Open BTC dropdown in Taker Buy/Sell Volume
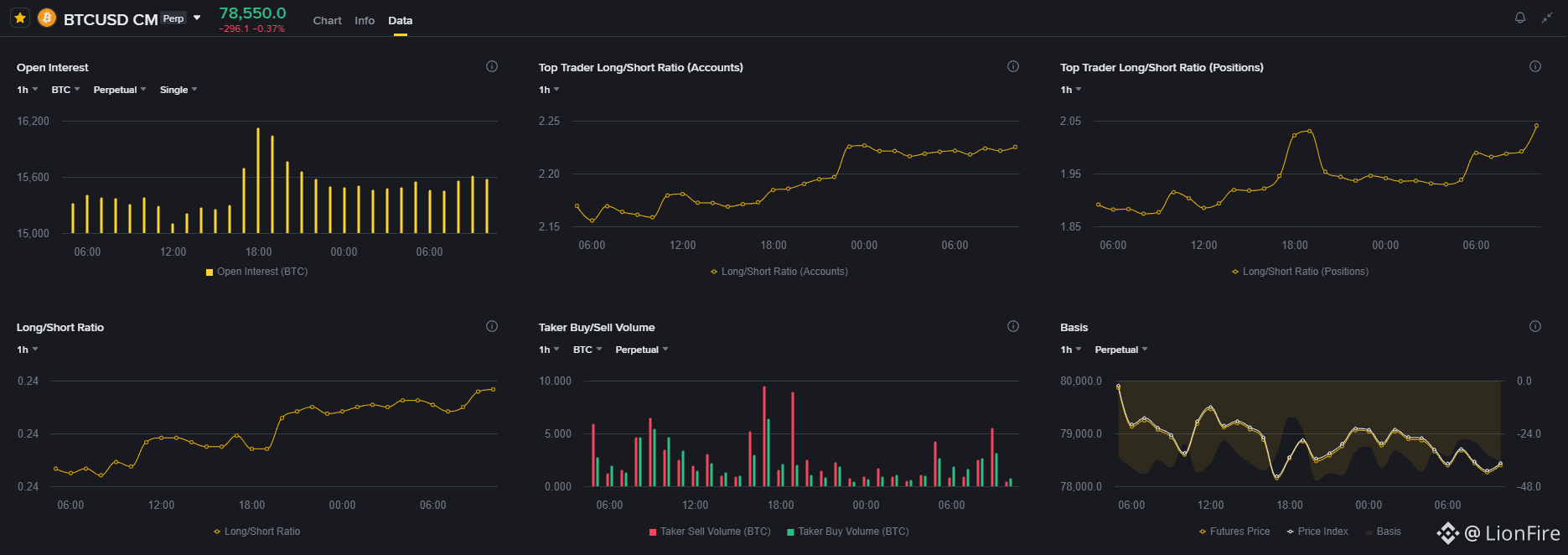 (x=587, y=350)
